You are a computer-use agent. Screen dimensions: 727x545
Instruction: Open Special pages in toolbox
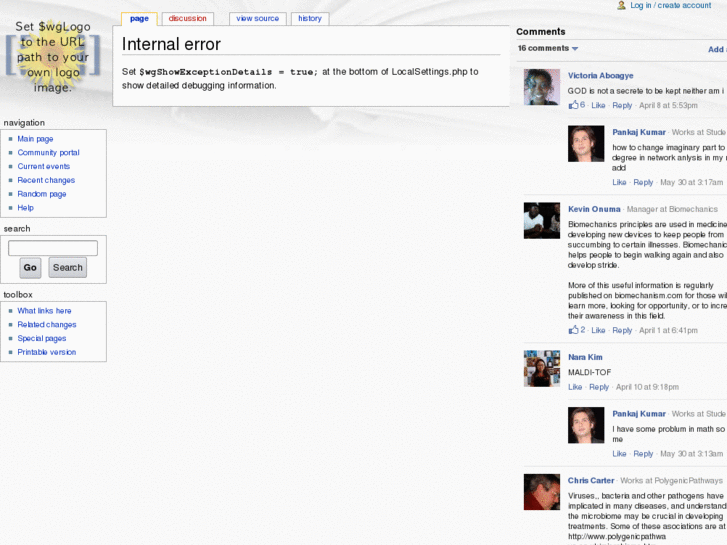click(42, 338)
